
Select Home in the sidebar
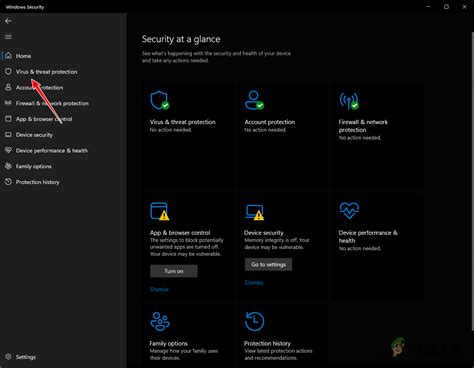point(23,56)
